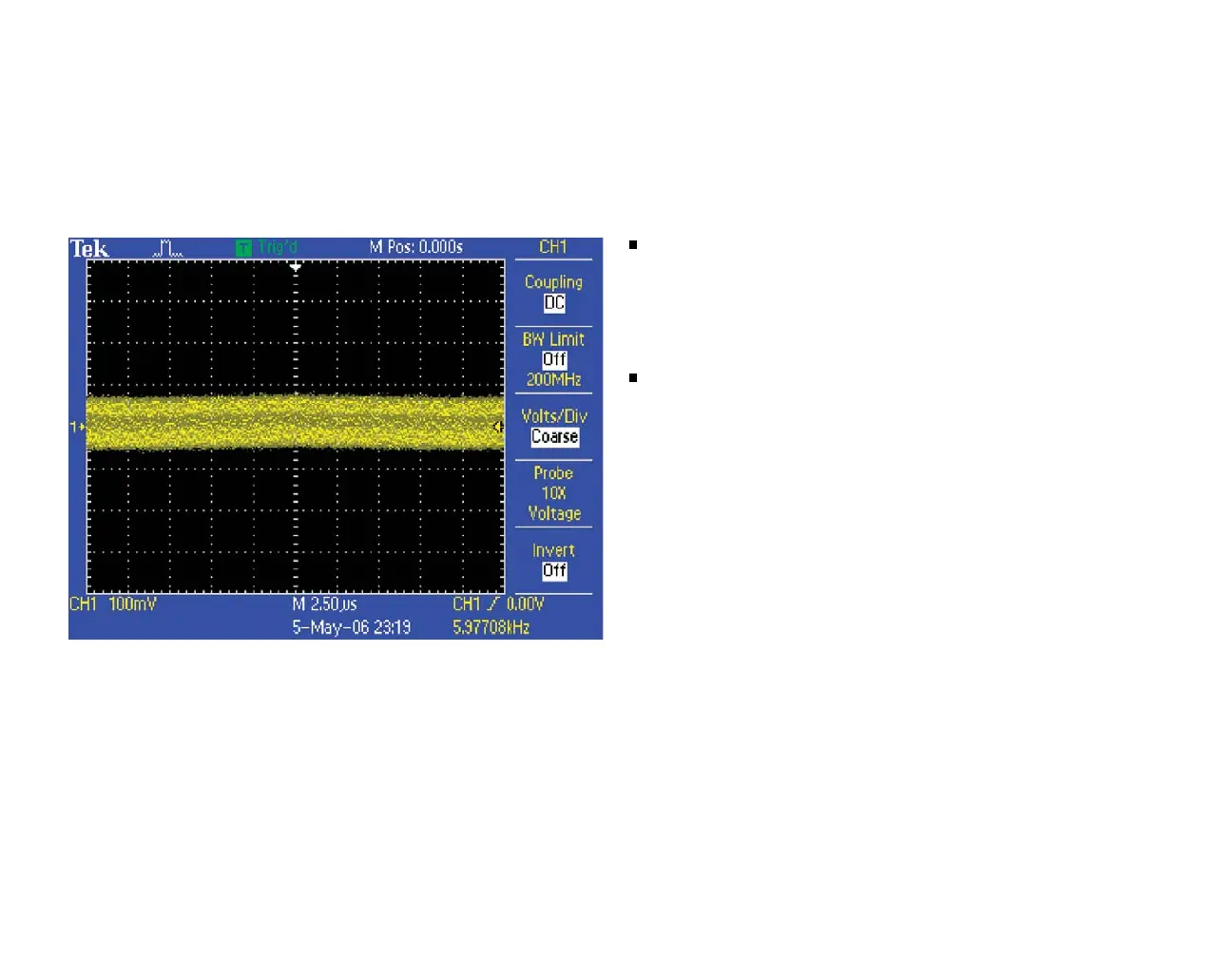The image size is (1232, 958).
Task: Select the CH1 menu title
Action: pos(553,247)
